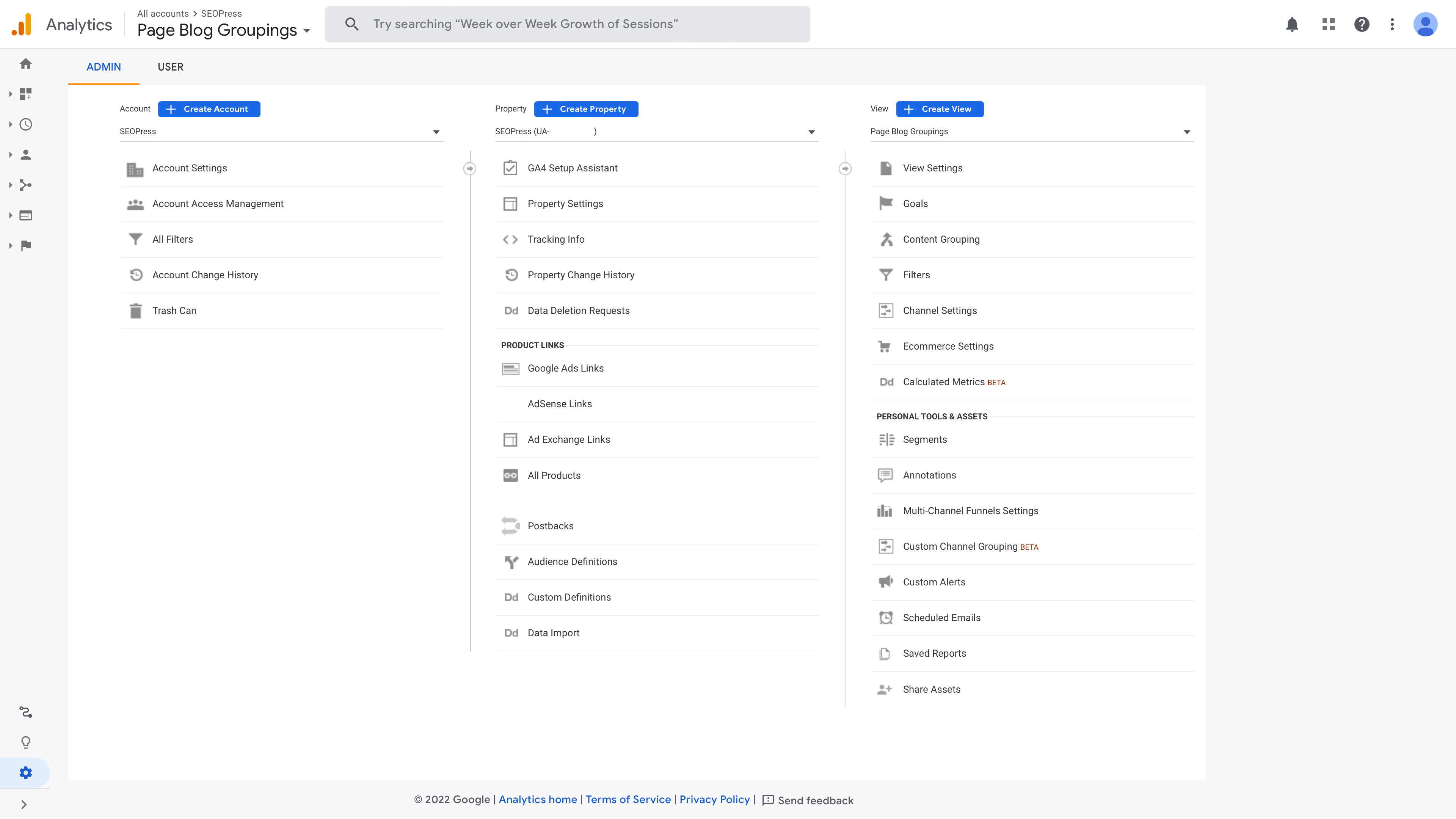
Task: Open the Conversions flag icon in sidebar
Action: [25, 245]
